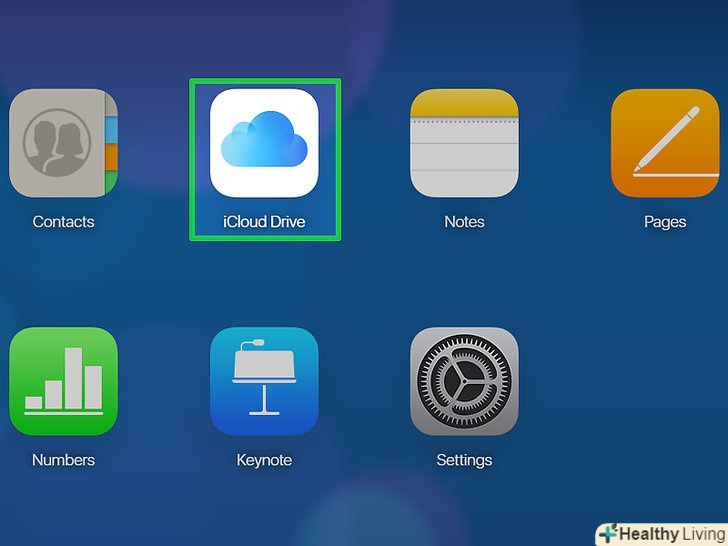Viewport: 728px width, 546px height.
Task: Open the Settings gear icon
Action: coord(464,381)
